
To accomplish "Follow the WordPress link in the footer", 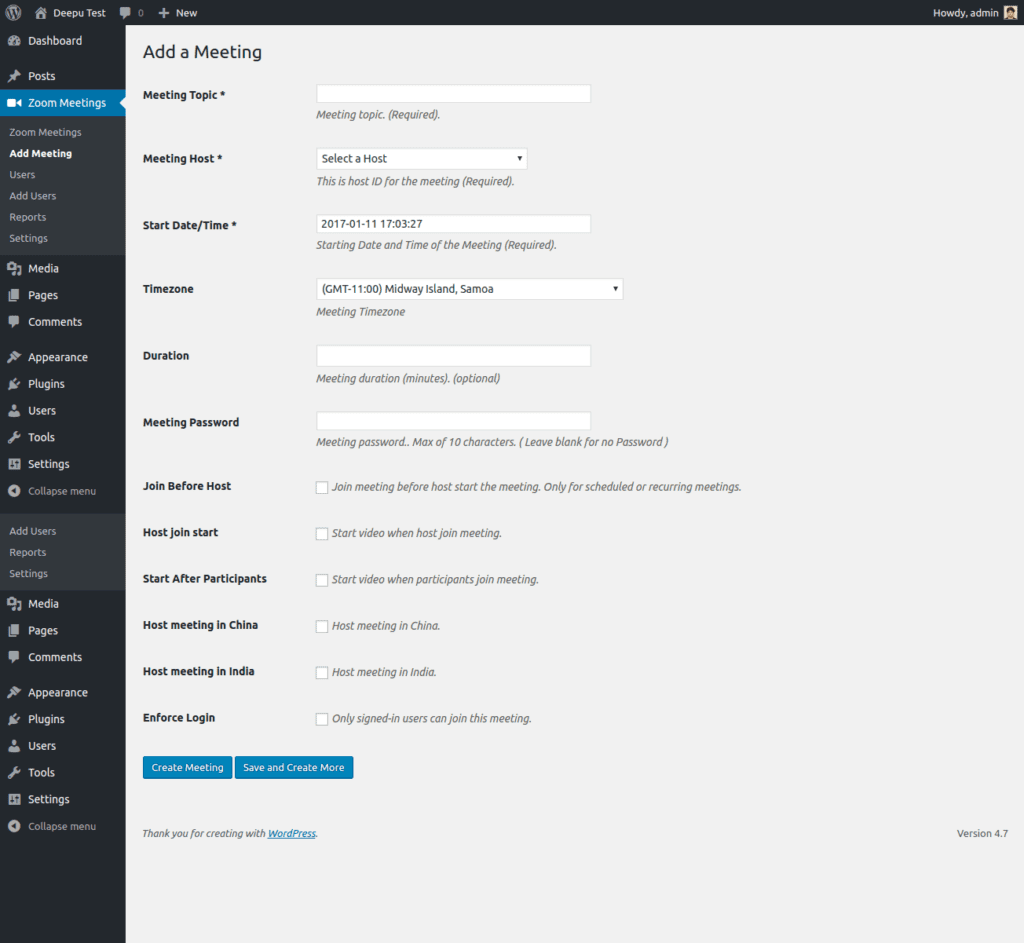I will pyautogui.click(x=291, y=832).
